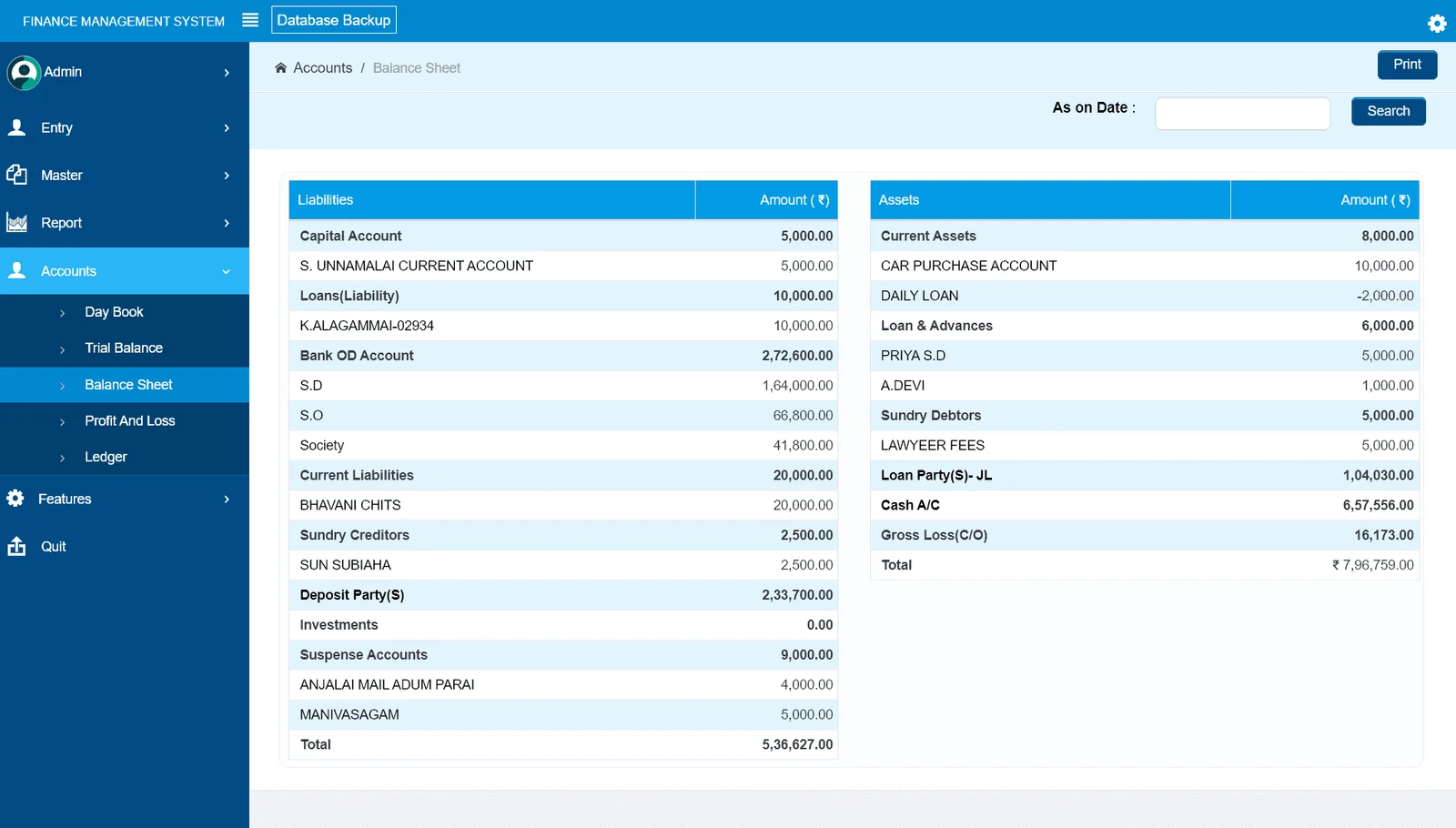1456x828 pixels.
Task: Click the Deposit Party(S) row label
Action: click(352, 595)
